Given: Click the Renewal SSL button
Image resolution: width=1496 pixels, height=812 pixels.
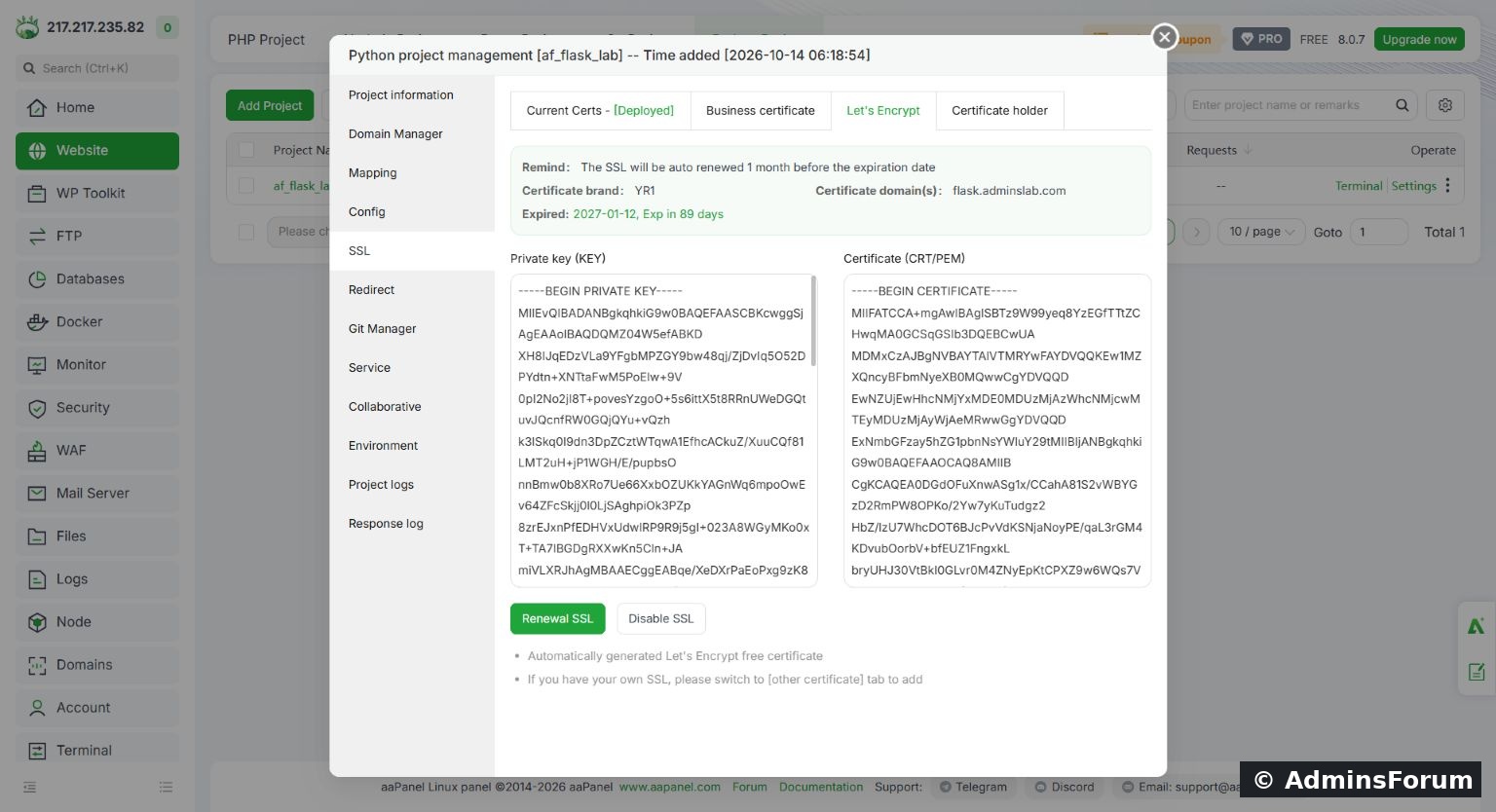Looking at the screenshot, I should click(x=558, y=619).
